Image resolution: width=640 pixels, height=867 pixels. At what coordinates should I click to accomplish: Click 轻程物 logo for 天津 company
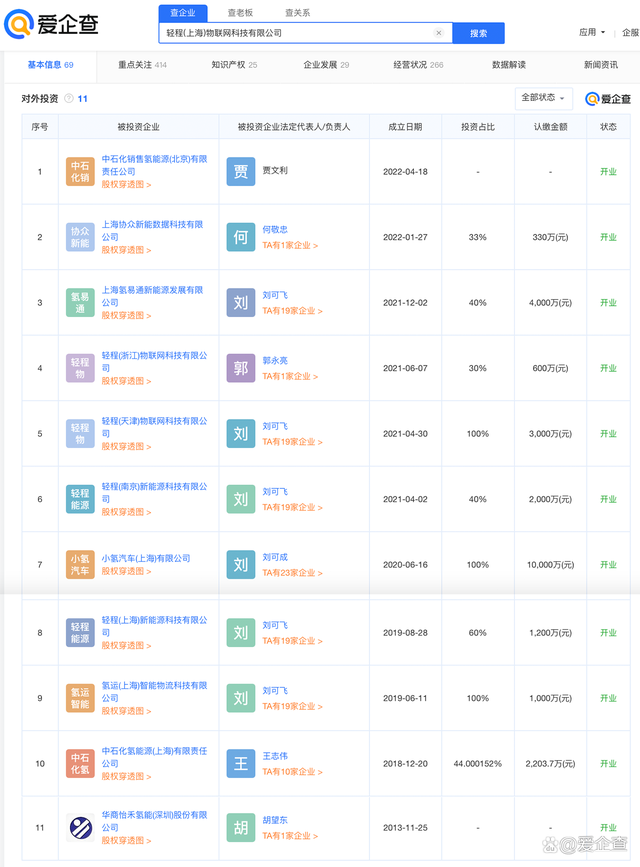pos(80,434)
